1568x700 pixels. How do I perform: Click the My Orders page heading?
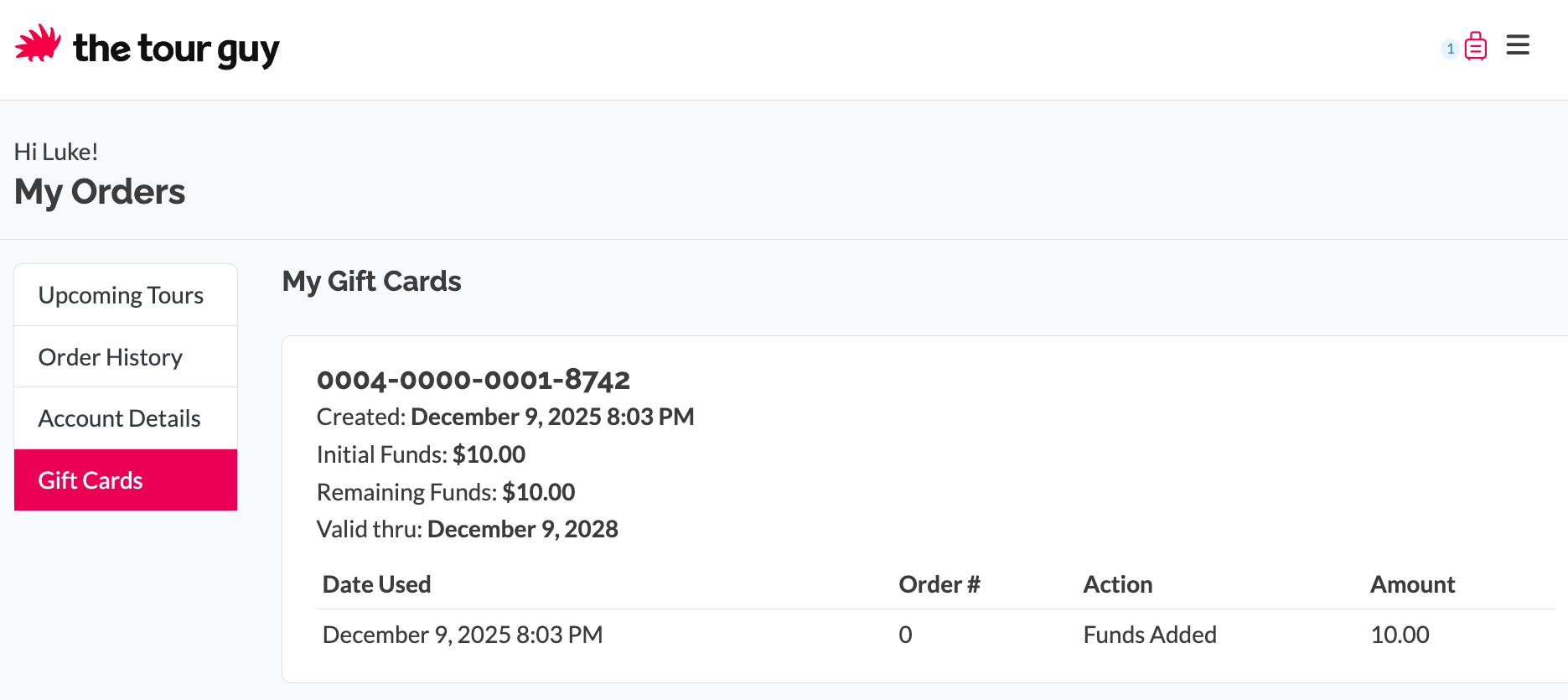100,192
